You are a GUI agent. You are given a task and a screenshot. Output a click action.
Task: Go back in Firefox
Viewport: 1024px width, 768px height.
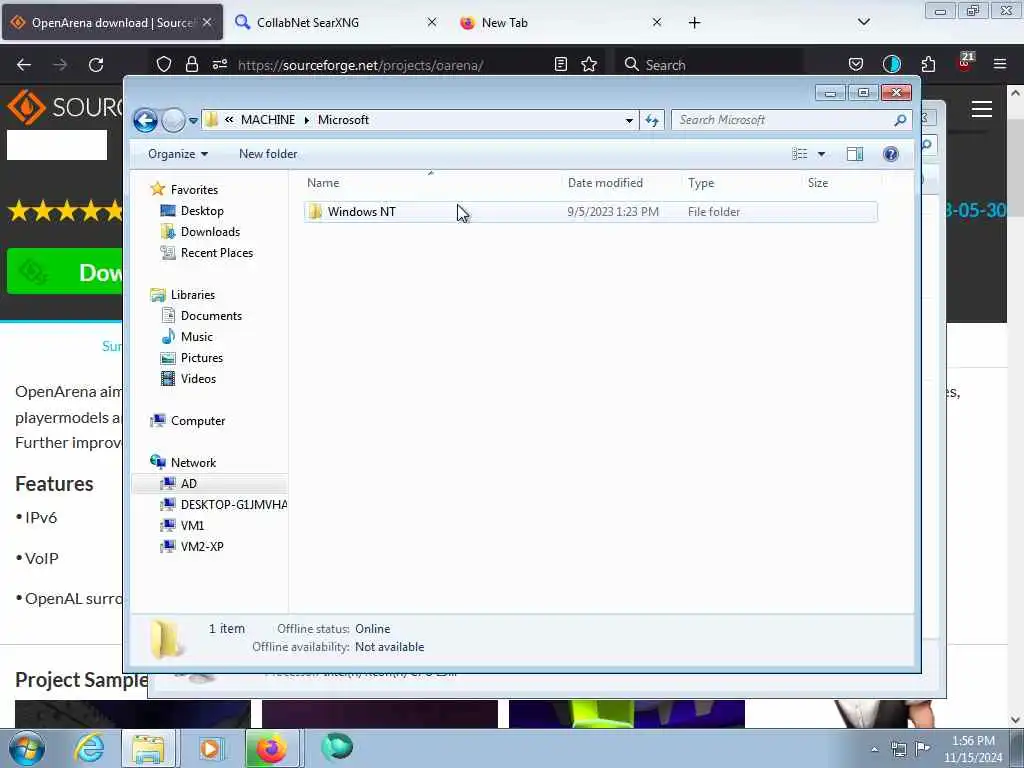click(x=24, y=65)
